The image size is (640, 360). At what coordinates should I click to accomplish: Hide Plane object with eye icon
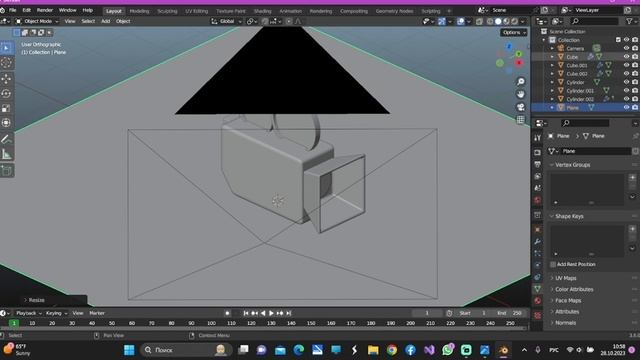626,107
